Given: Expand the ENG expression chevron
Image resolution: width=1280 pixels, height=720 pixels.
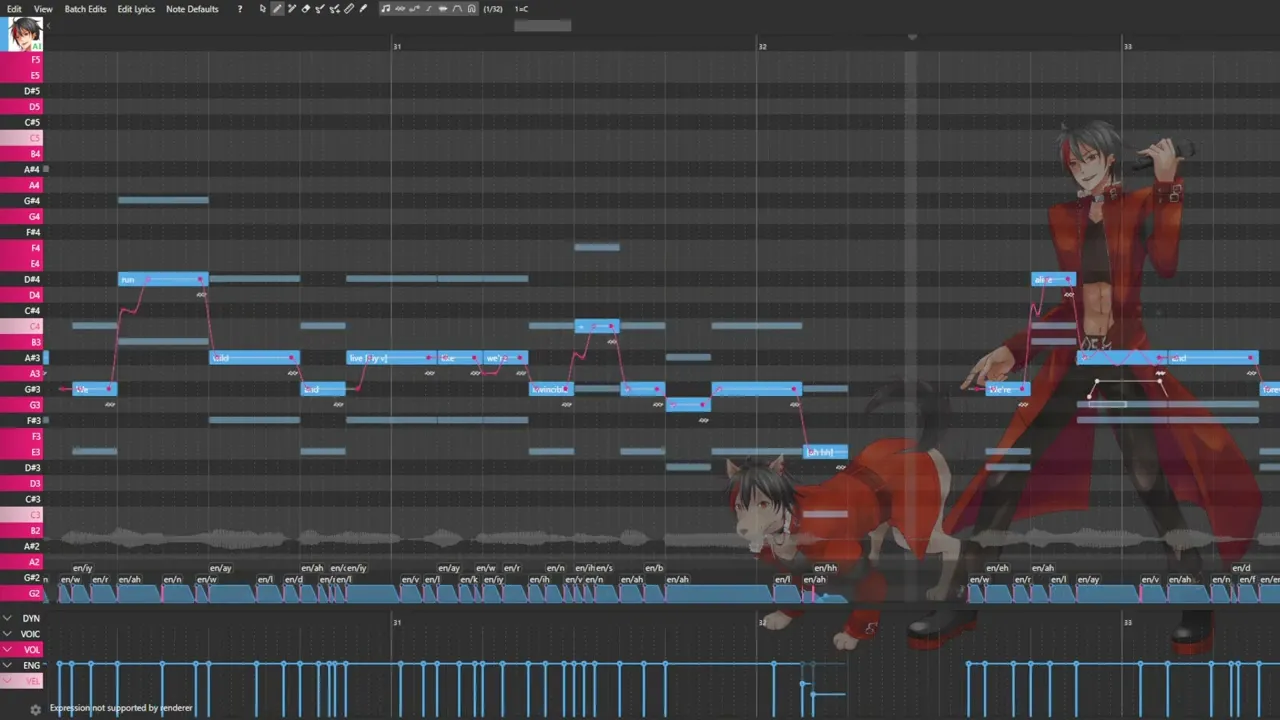Looking at the screenshot, I should [x=7, y=665].
